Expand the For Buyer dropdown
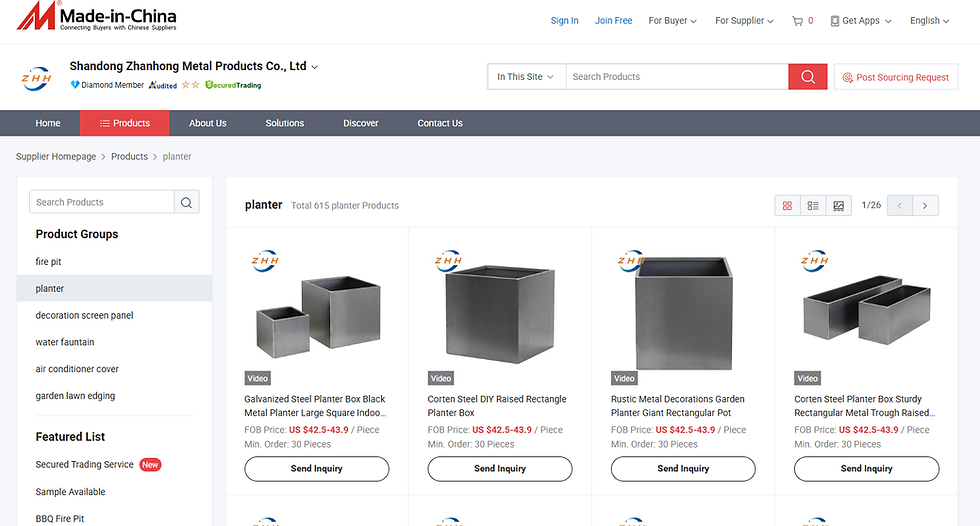 click(672, 20)
